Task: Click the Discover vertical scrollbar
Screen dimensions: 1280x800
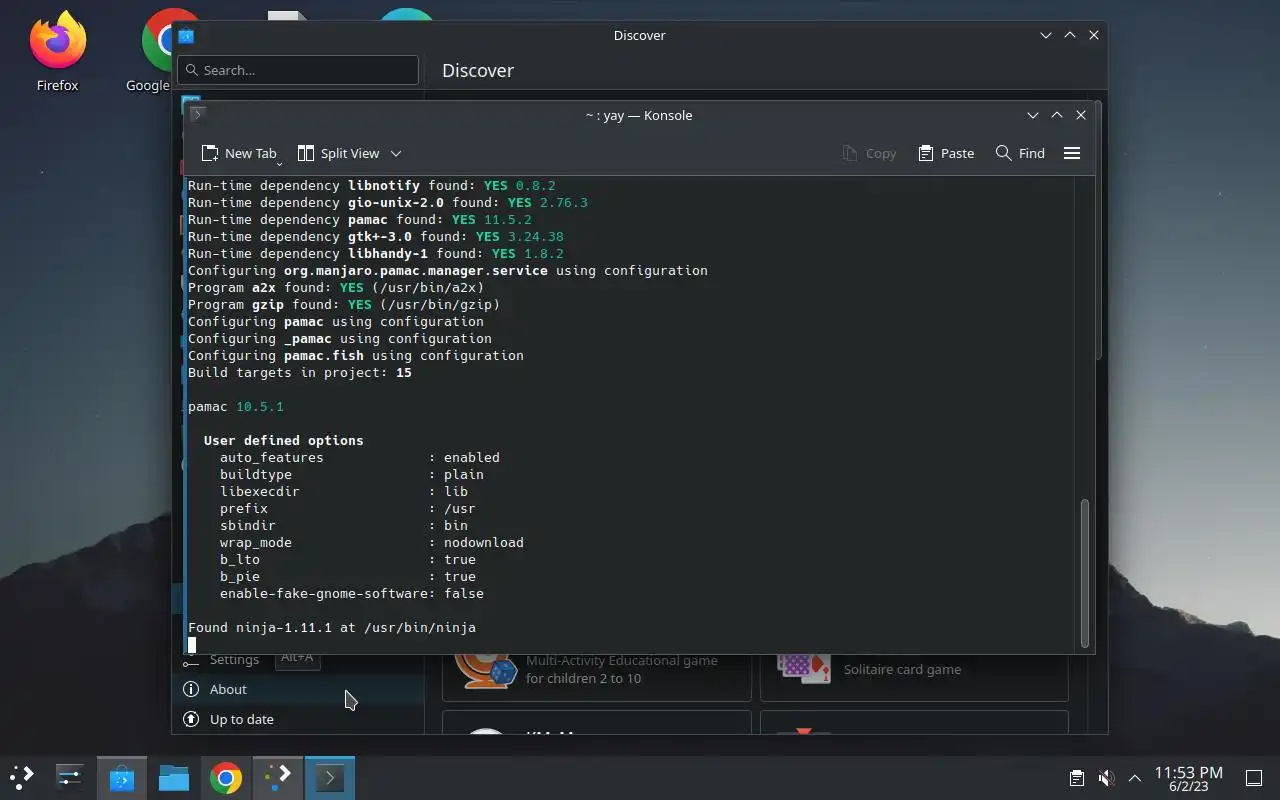Action: pyautogui.click(x=1098, y=230)
